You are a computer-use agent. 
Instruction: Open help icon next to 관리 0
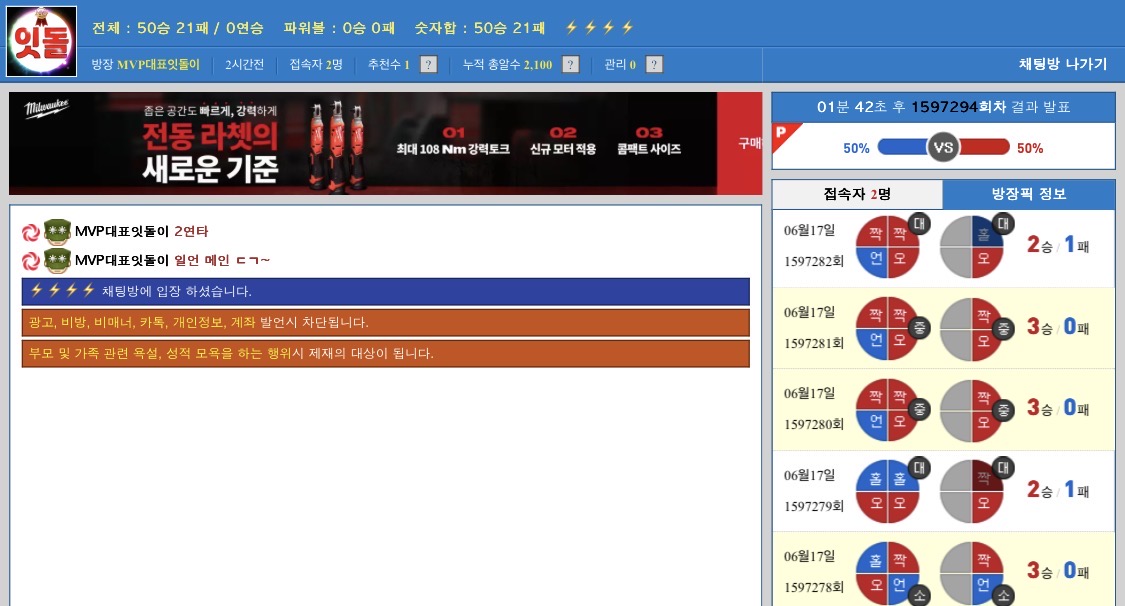coord(654,65)
